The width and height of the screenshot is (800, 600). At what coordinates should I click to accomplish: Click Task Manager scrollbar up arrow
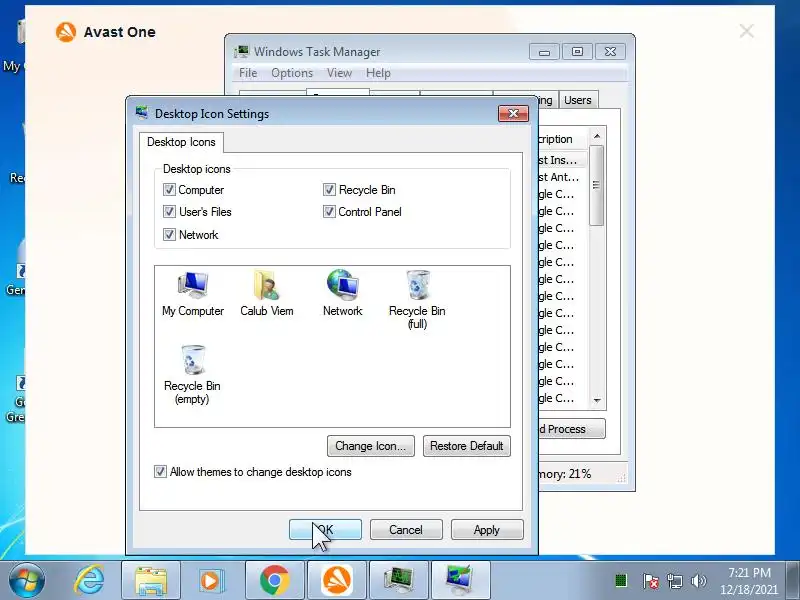596,136
